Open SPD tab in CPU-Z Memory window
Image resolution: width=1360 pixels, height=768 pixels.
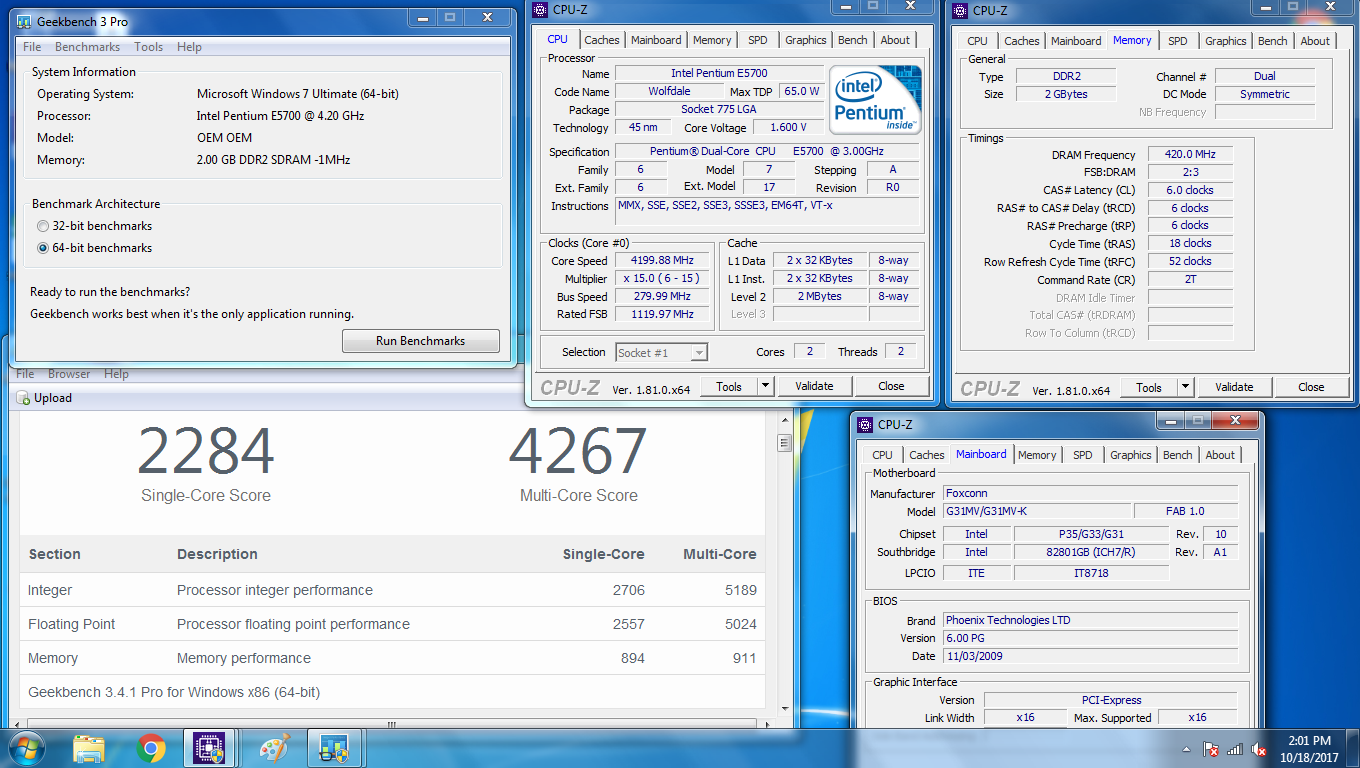tap(1178, 41)
